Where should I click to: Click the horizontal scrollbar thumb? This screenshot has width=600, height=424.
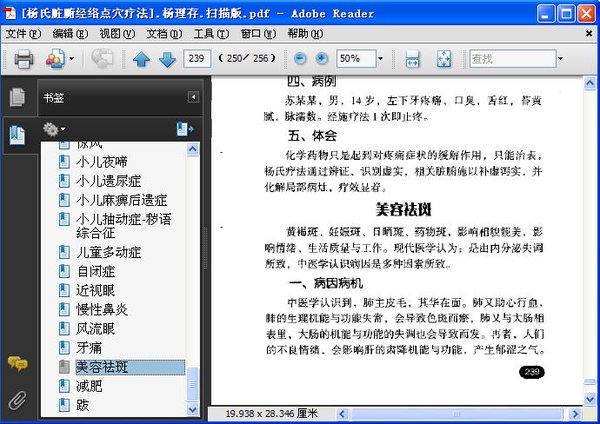(x=457, y=414)
